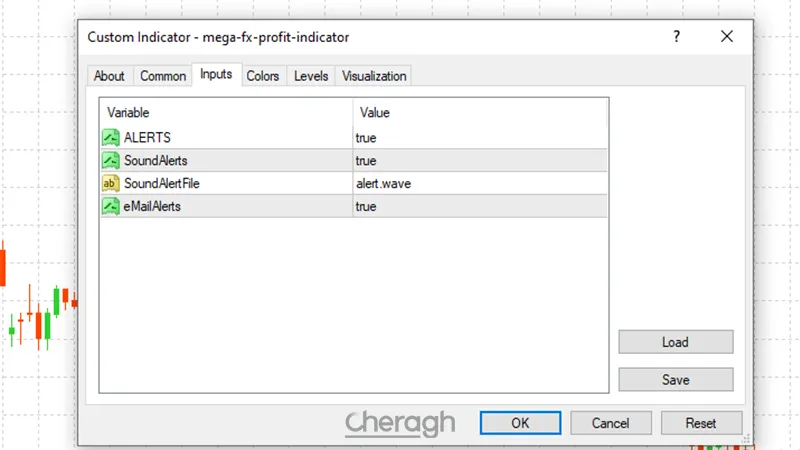Click the SoundAlertFile string type icon
Screen dimensions: 800x450
pyautogui.click(x=110, y=183)
